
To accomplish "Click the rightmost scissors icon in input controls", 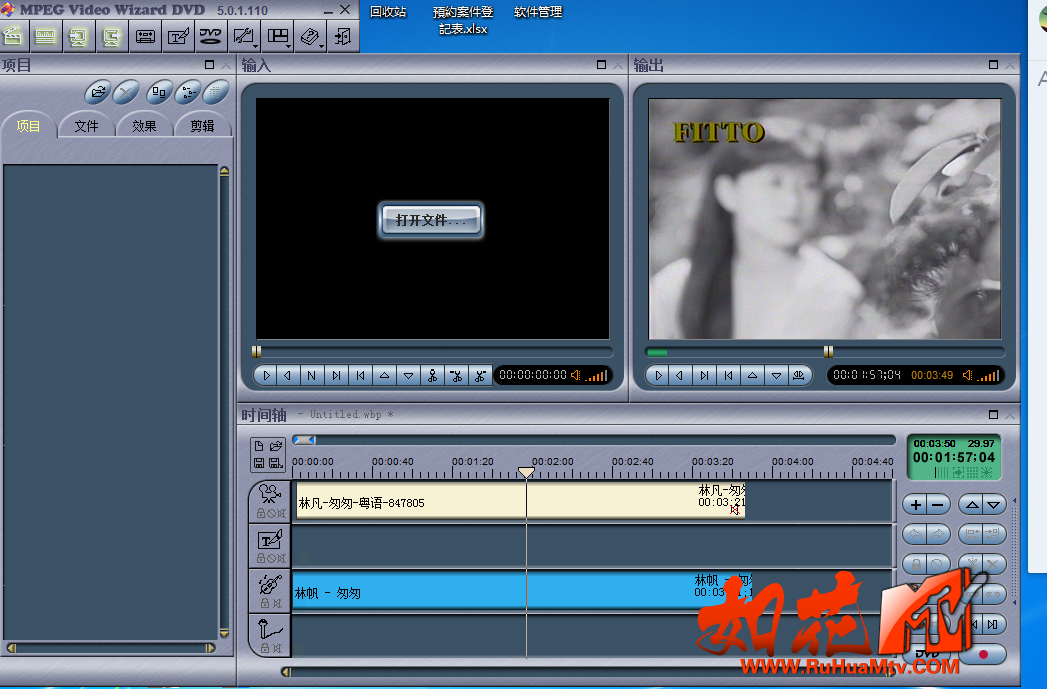I will click(480, 376).
